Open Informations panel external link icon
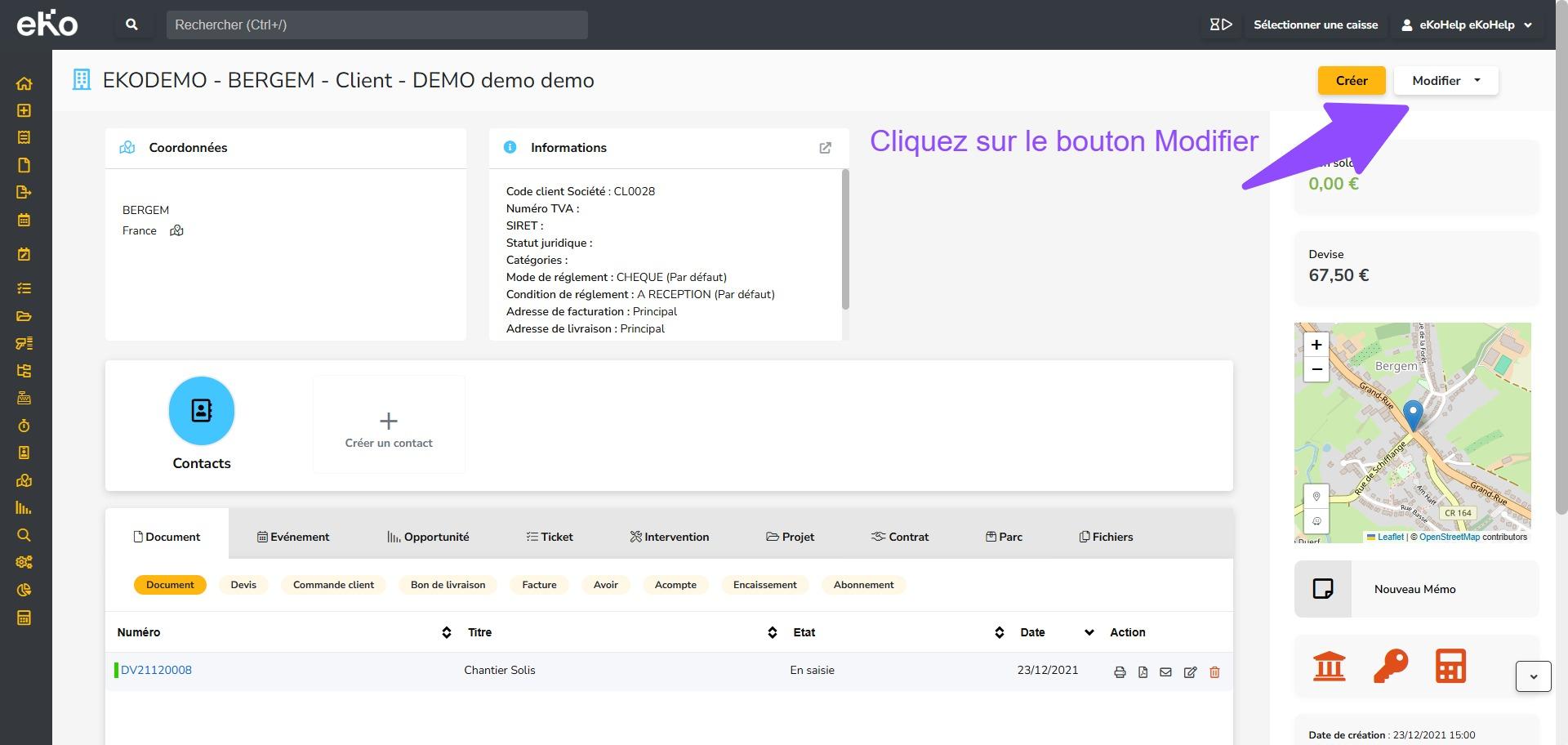 pos(825,148)
